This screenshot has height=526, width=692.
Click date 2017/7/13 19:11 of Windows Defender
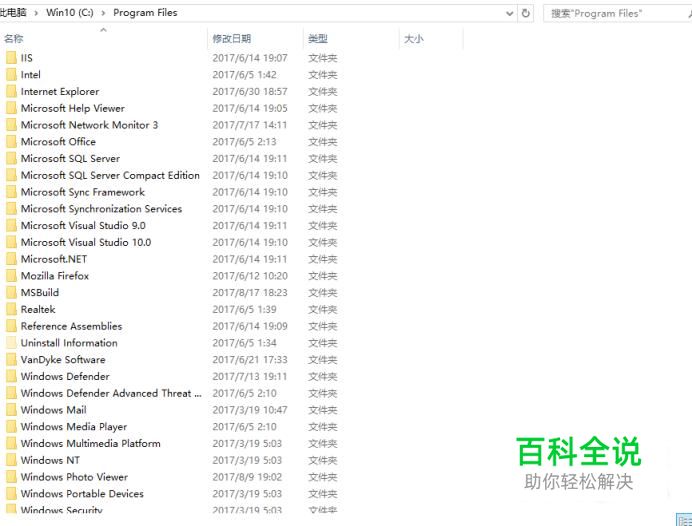coord(250,376)
